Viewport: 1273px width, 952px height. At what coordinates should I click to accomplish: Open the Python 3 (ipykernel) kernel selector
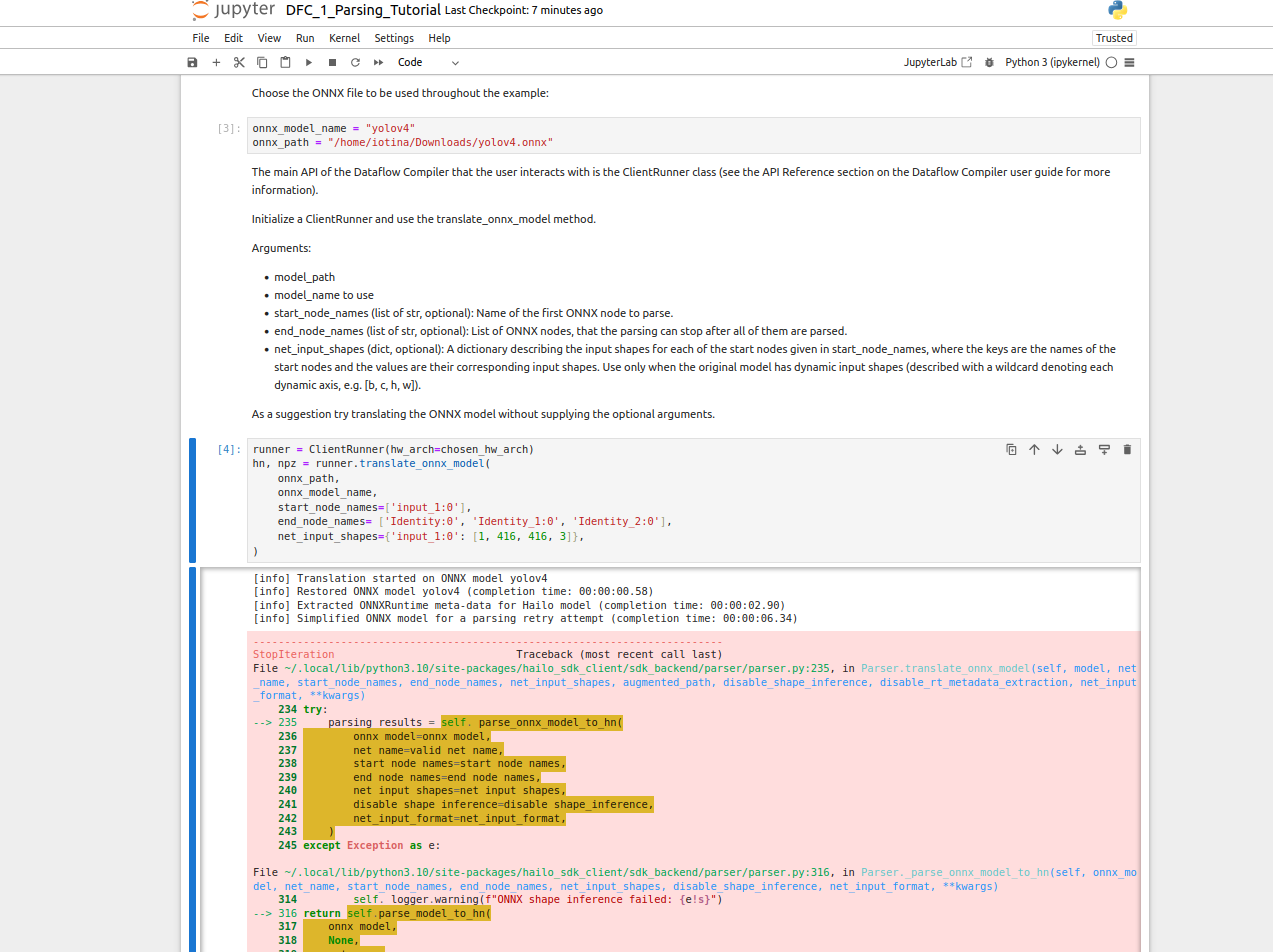click(x=1052, y=62)
